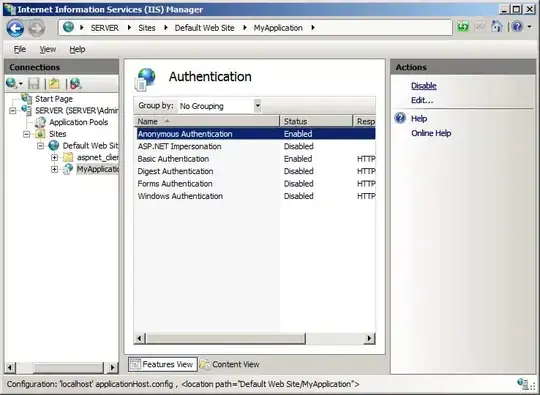This screenshot has width=540, height=395.
Task: Click the Default Web Site globe icon
Action: 54,145
